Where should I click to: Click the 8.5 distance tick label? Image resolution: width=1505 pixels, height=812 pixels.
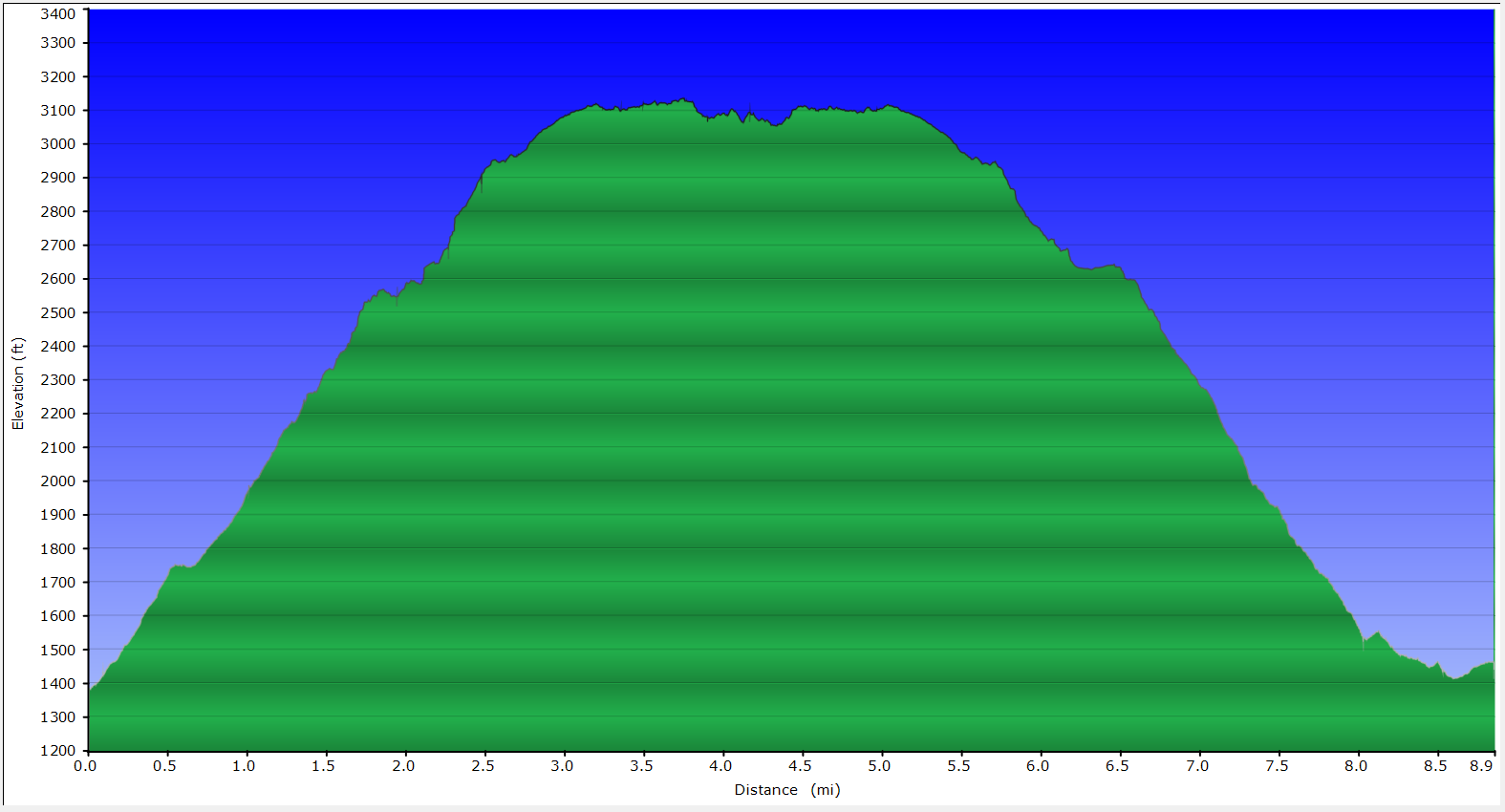(x=1435, y=766)
